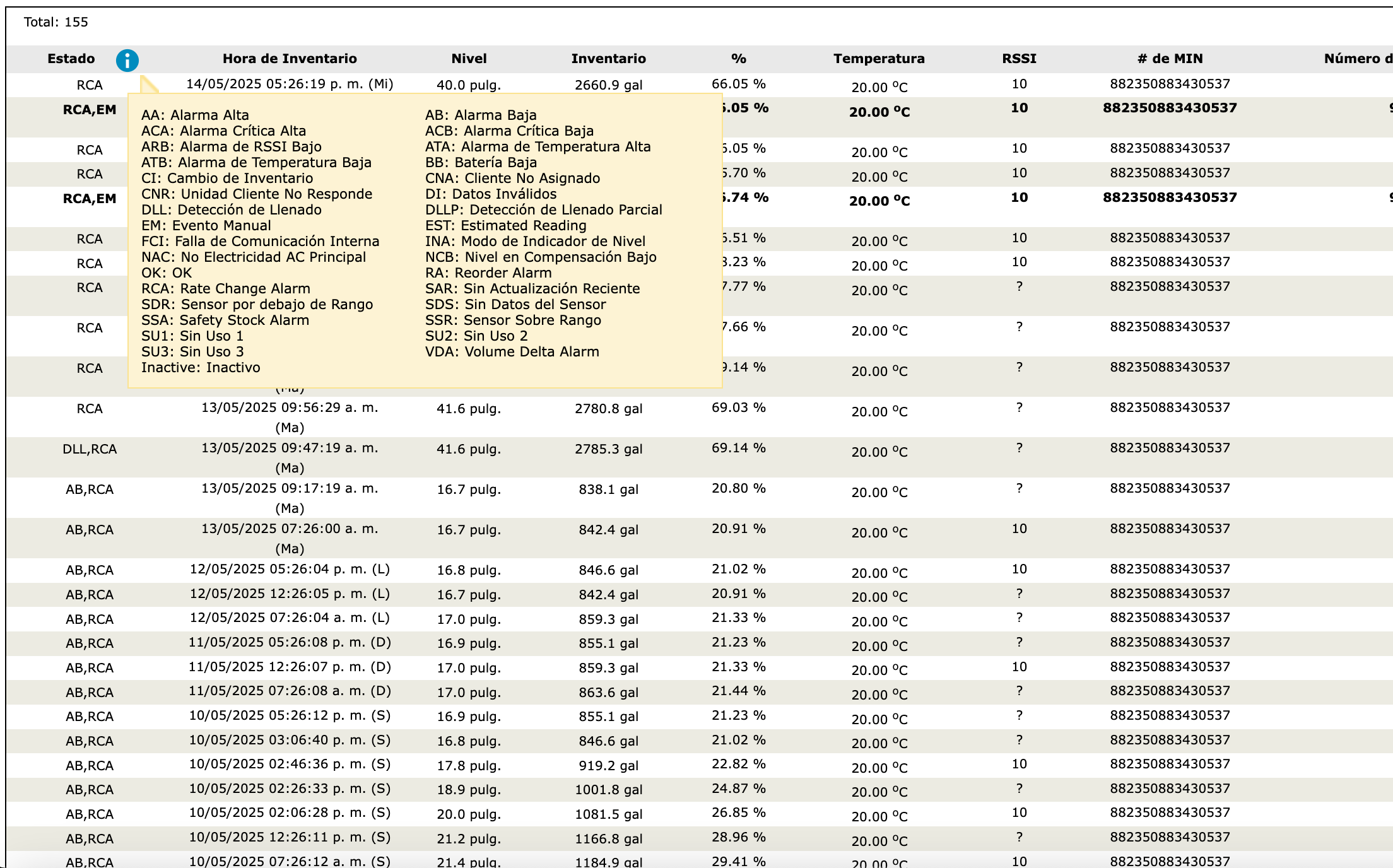Click timestamp 12/05/2025 12:26:05 p. m. (L)
Screen dimensions: 1393x868
[290, 594]
